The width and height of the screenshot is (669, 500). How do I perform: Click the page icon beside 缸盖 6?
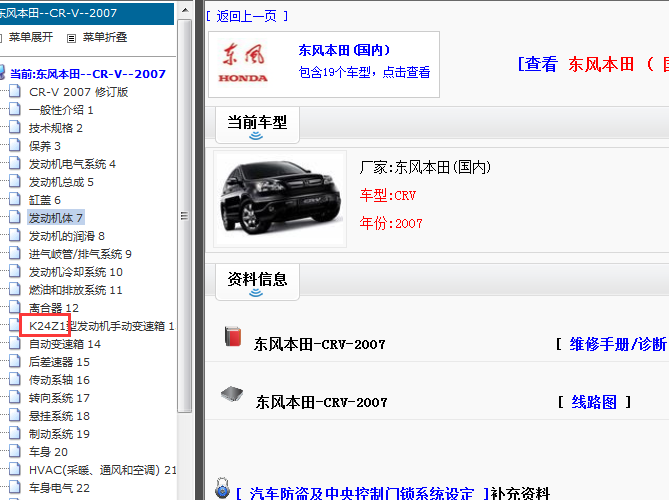[15, 199]
